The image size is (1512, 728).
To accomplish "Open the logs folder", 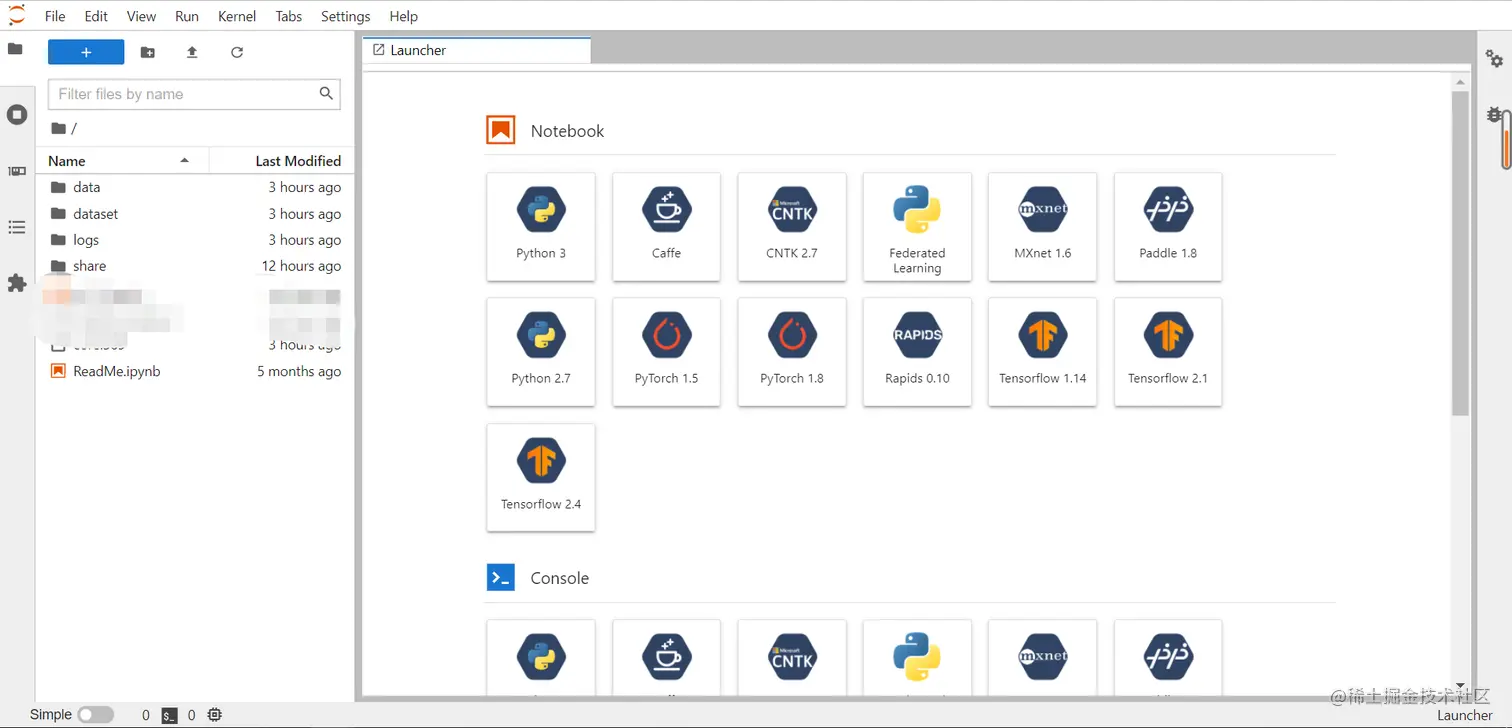I will coord(195,240).
